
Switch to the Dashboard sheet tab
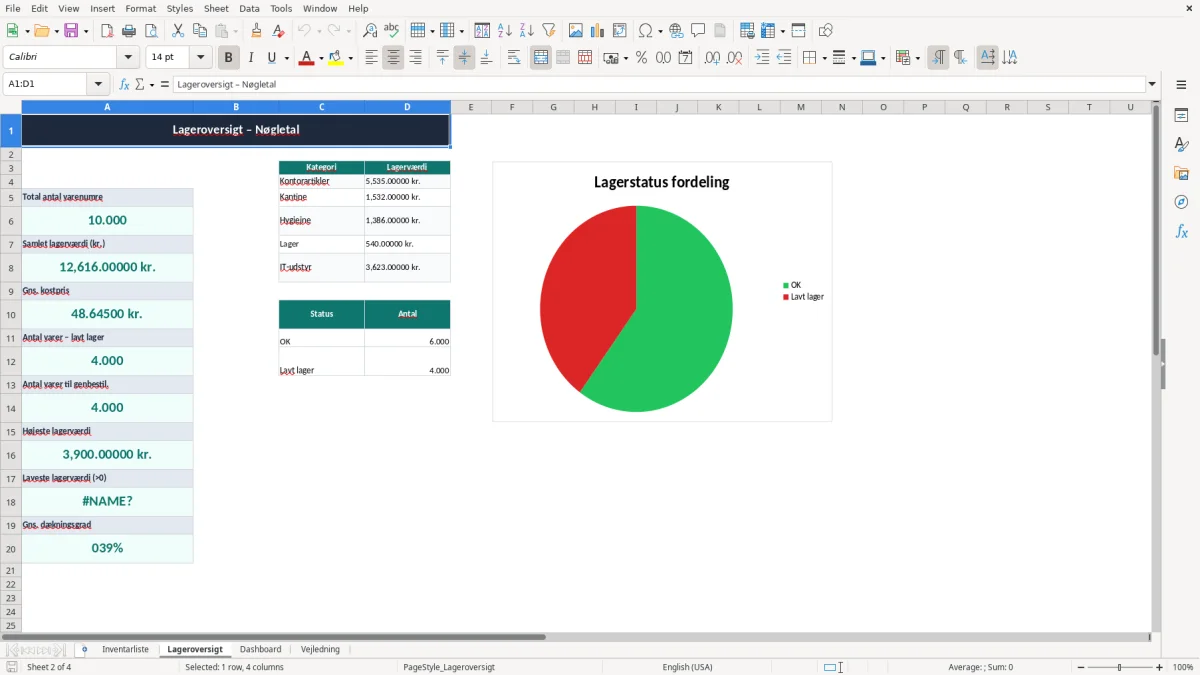pos(260,649)
